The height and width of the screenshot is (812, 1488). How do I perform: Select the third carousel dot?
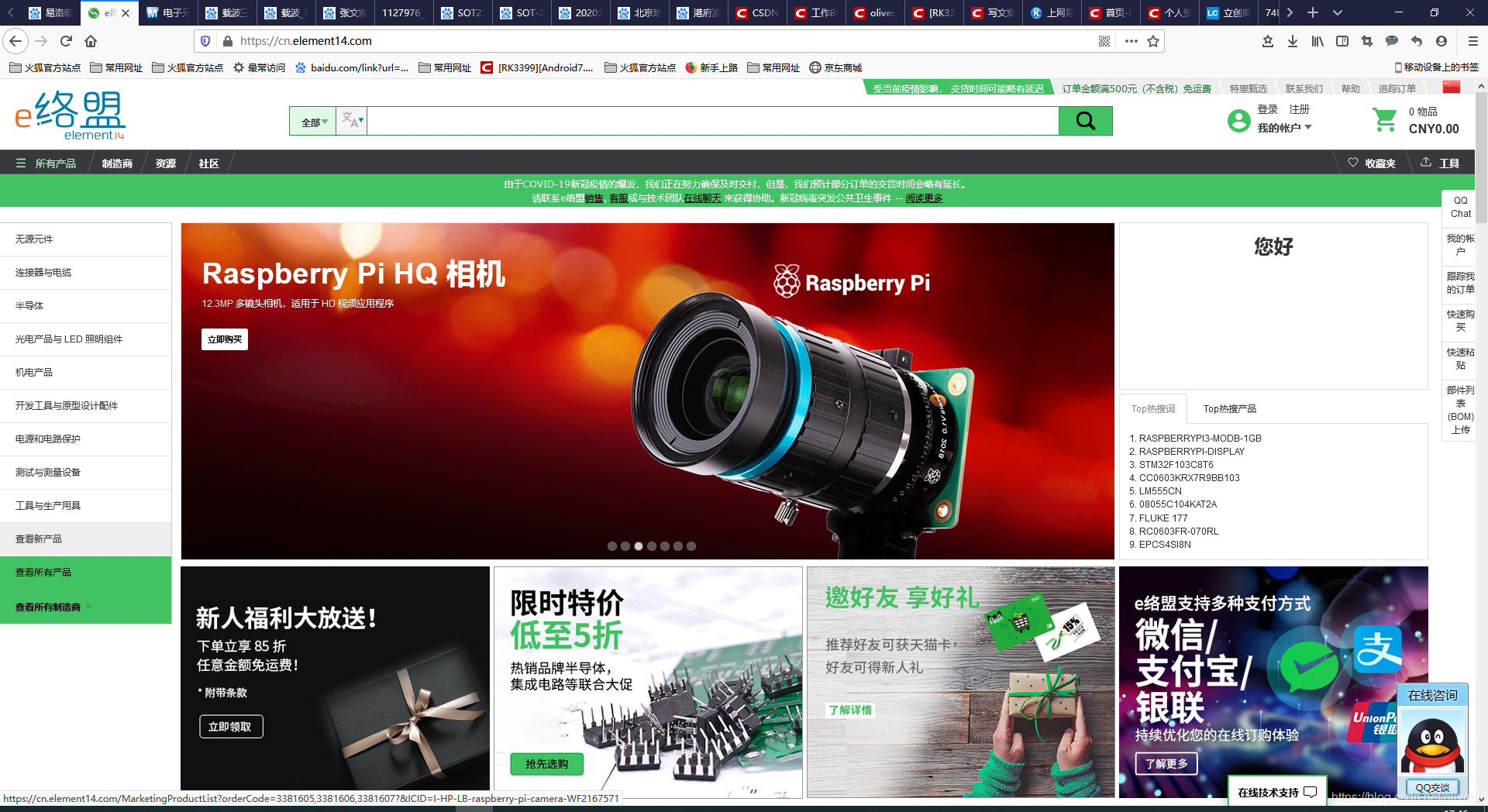(639, 546)
